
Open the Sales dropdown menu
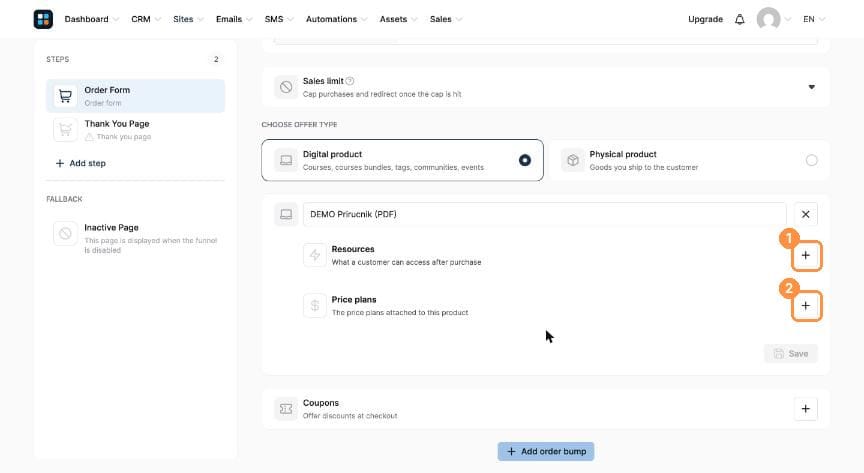445,19
